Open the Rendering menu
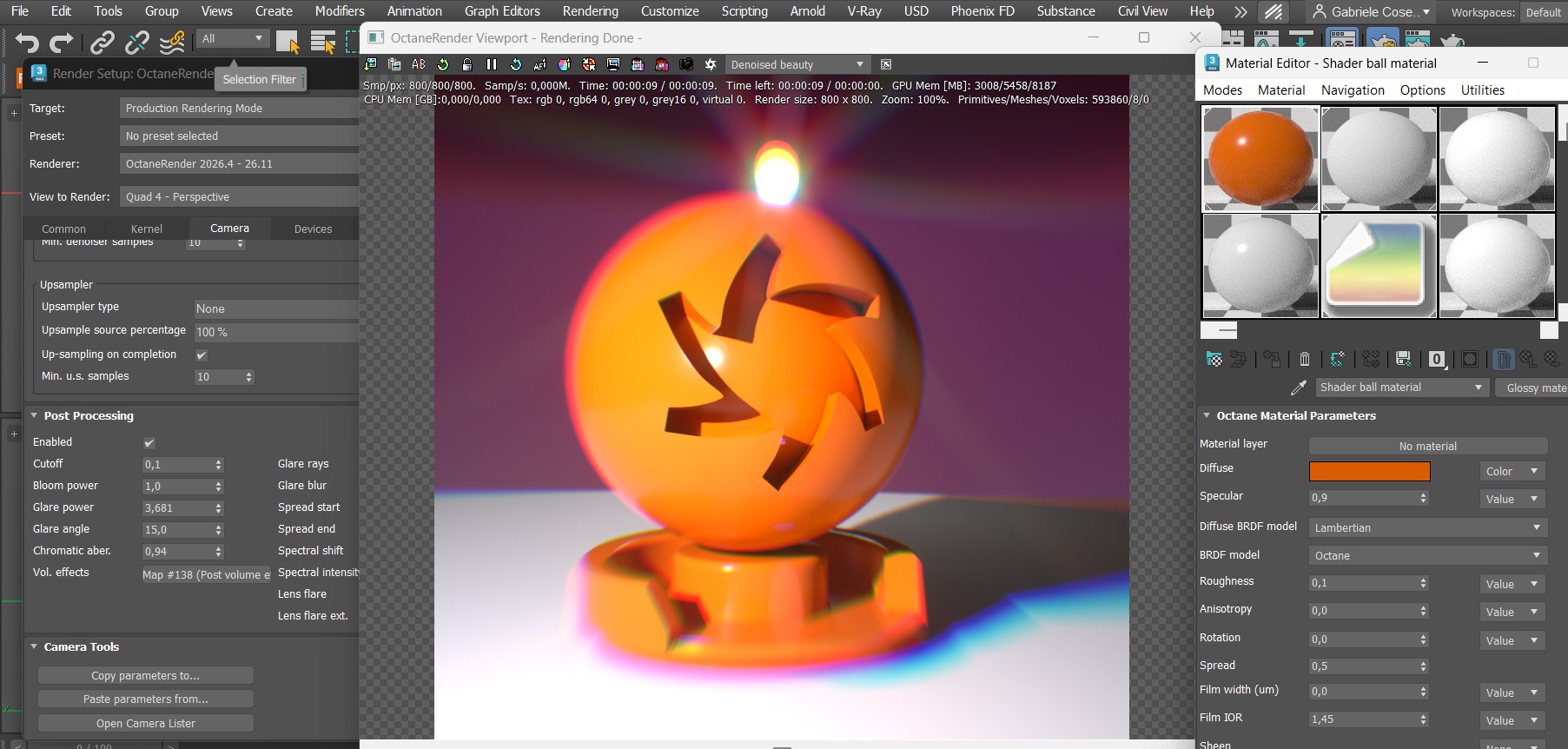The height and width of the screenshot is (749, 1568). coord(591,11)
